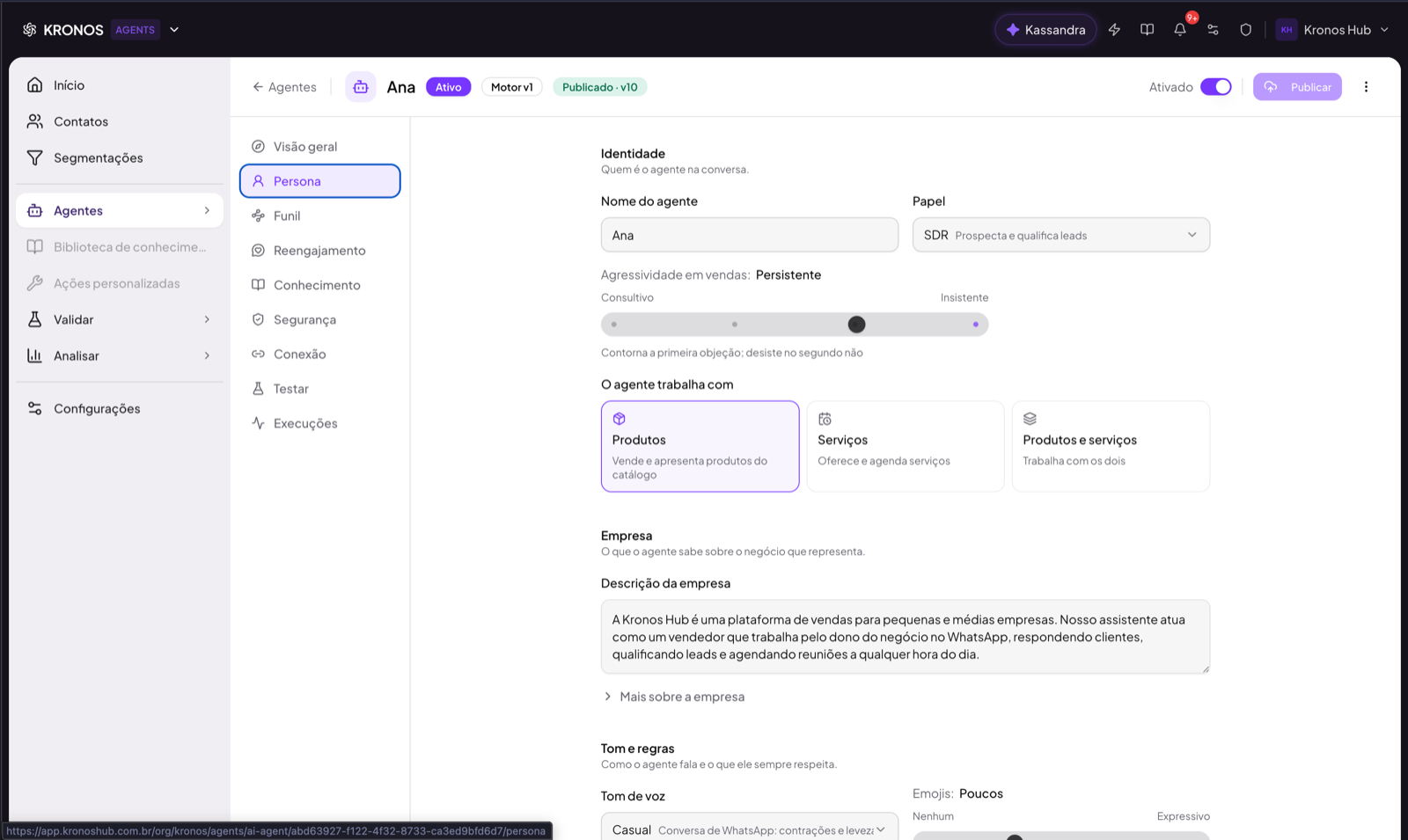The image size is (1408, 840).
Task: Go back to Agentes list
Action: click(284, 87)
